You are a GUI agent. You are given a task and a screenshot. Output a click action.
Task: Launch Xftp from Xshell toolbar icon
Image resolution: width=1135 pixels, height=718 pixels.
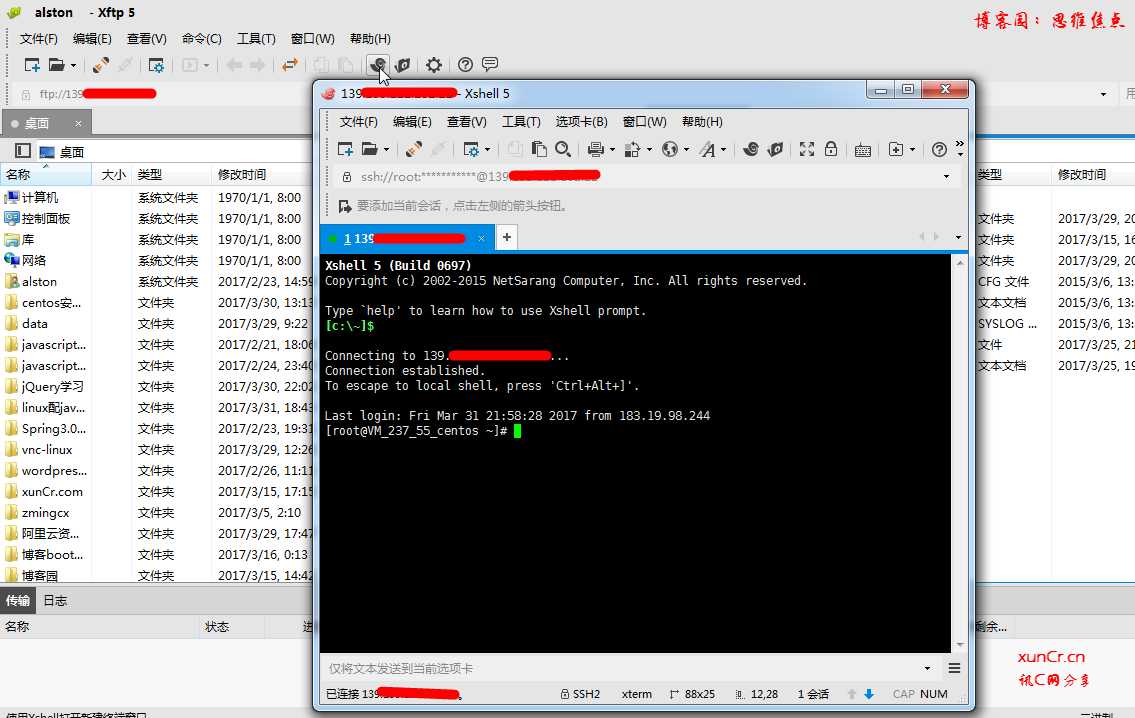click(x=775, y=149)
